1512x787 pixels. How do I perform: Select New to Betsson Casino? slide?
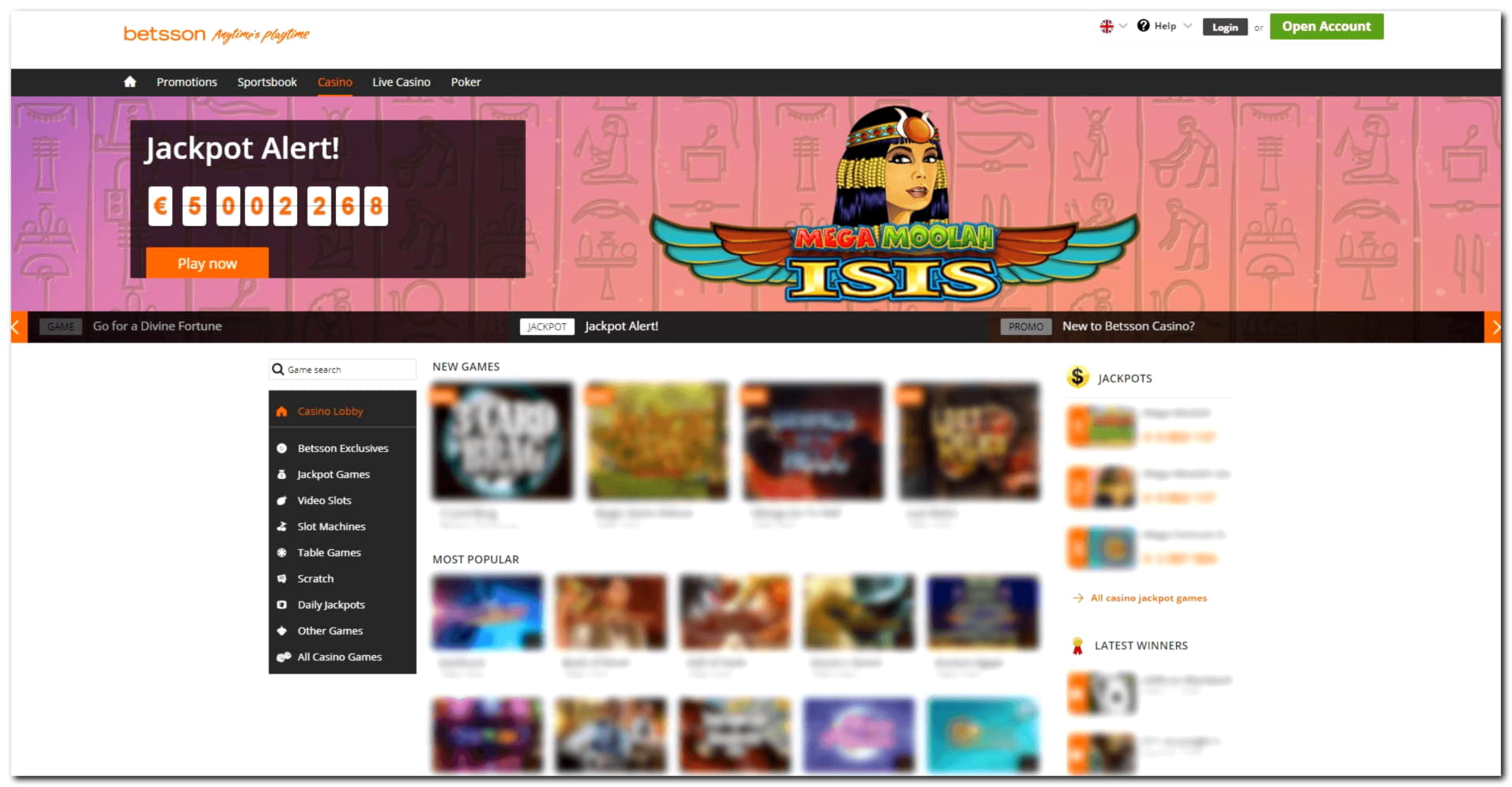click(x=1128, y=326)
